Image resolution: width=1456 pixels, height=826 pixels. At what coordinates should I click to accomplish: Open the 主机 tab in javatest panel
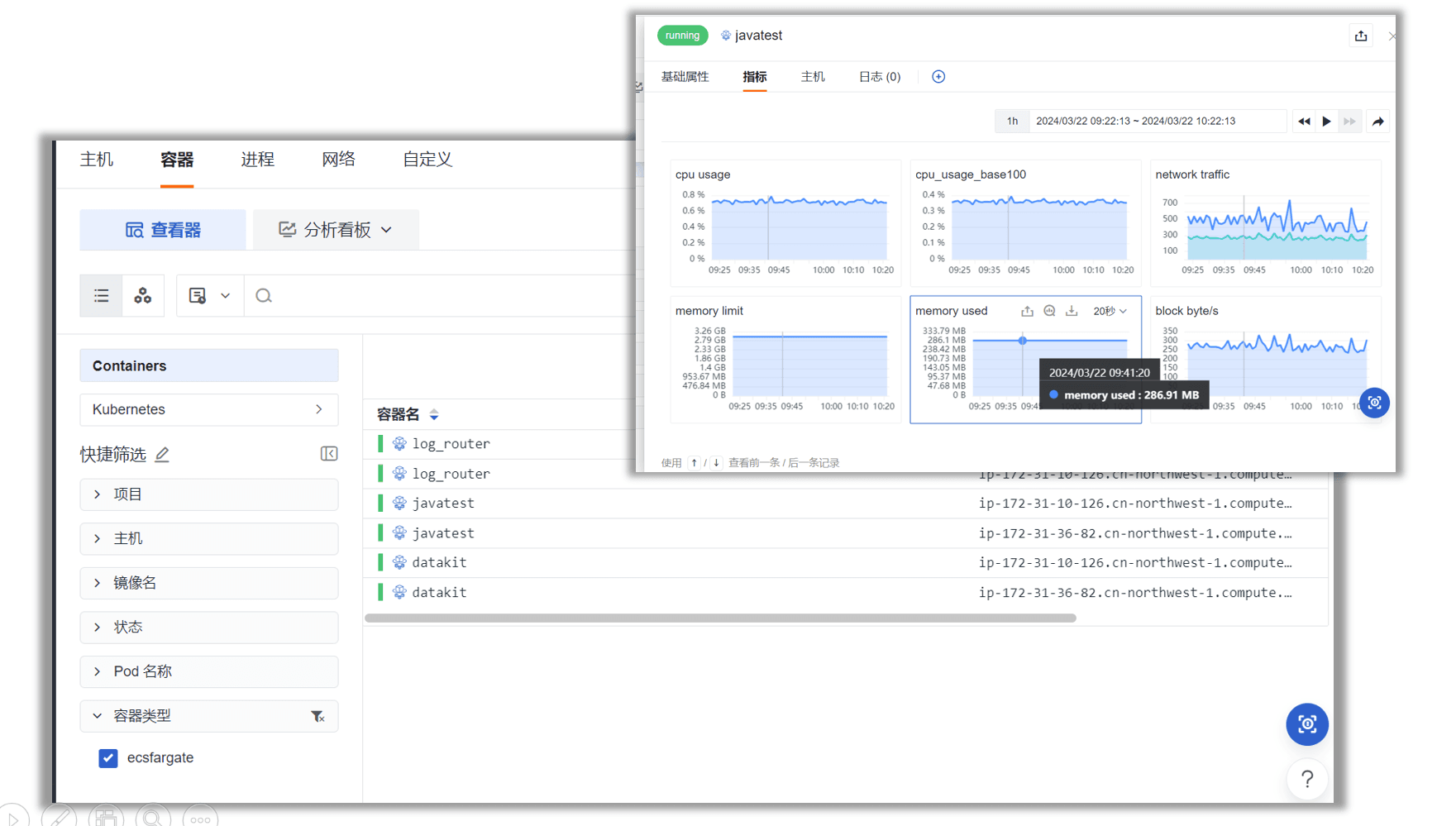[x=813, y=77]
